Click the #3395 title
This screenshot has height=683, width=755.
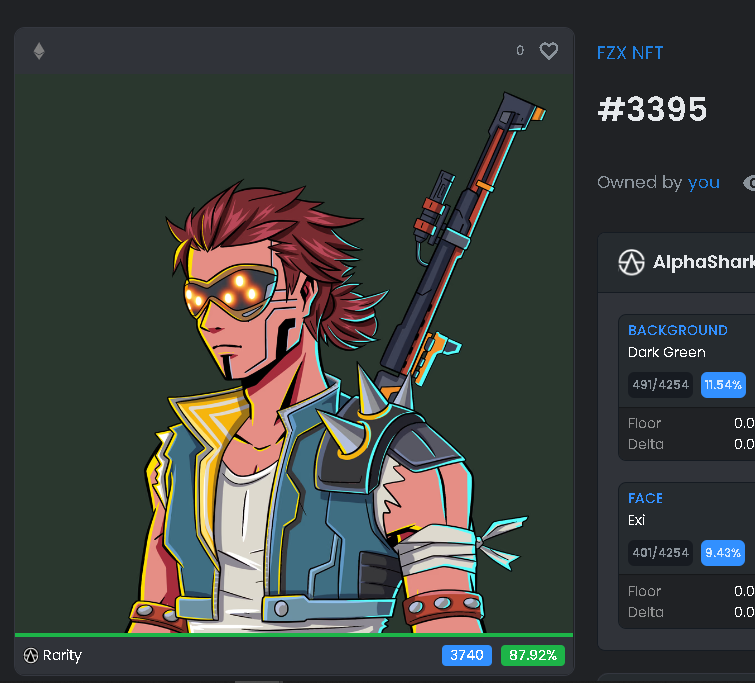[652, 109]
